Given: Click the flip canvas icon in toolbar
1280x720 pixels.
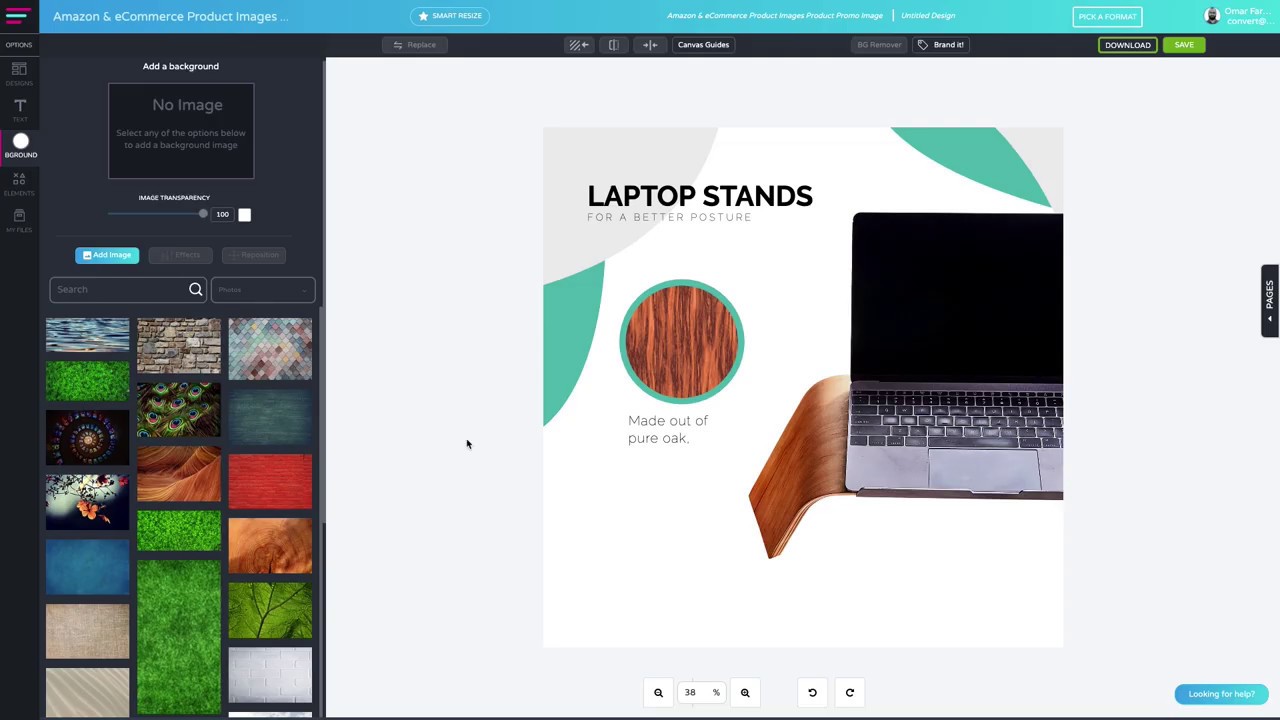Looking at the screenshot, I should [613, 44].
